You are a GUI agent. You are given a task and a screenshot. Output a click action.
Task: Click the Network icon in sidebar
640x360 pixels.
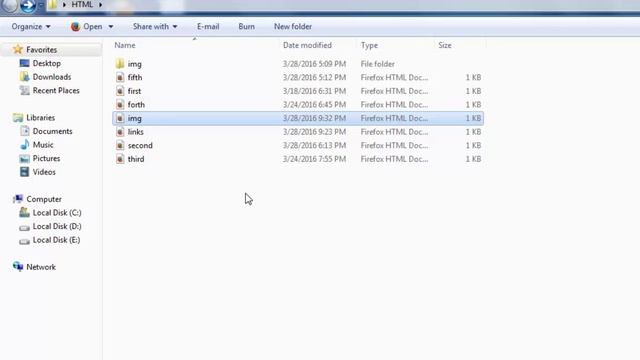tap(18, 267)
